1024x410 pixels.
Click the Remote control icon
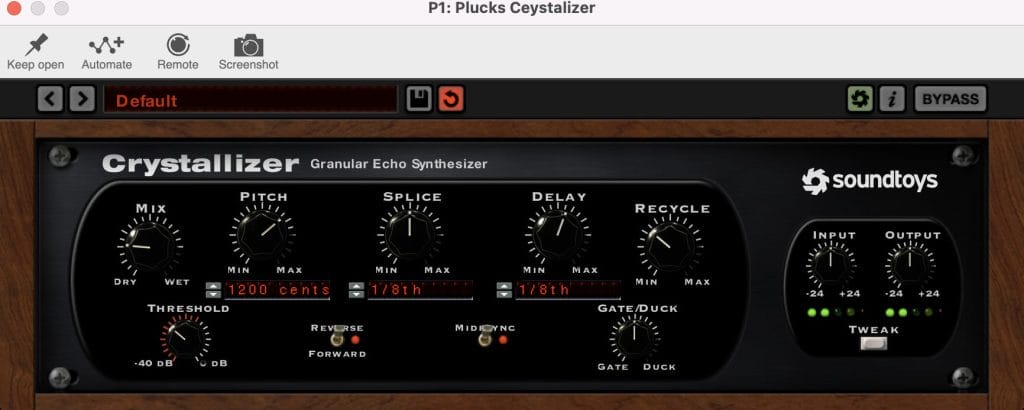pos(178,45)
